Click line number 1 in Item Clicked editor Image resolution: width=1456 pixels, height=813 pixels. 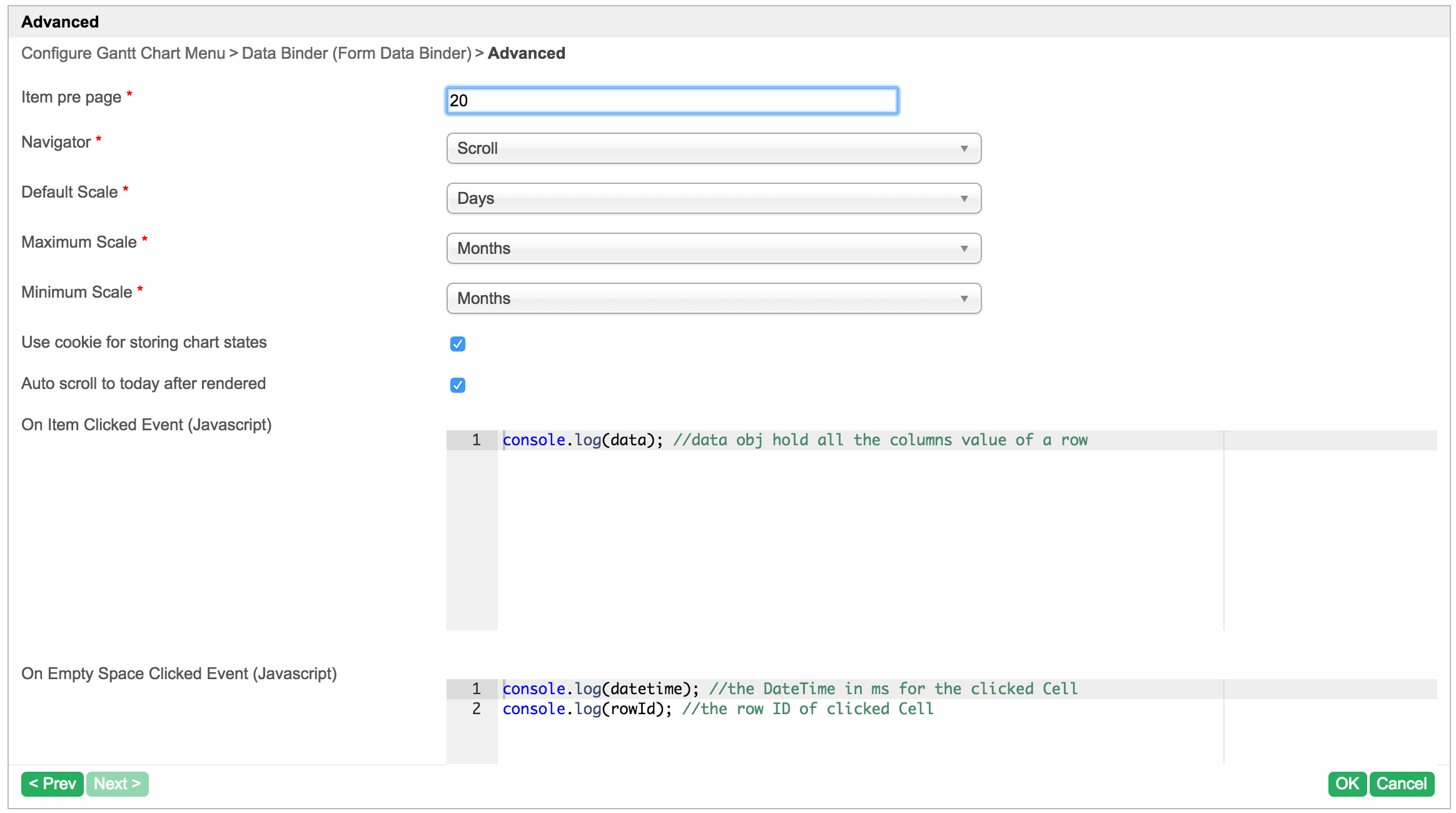[476, 440]
